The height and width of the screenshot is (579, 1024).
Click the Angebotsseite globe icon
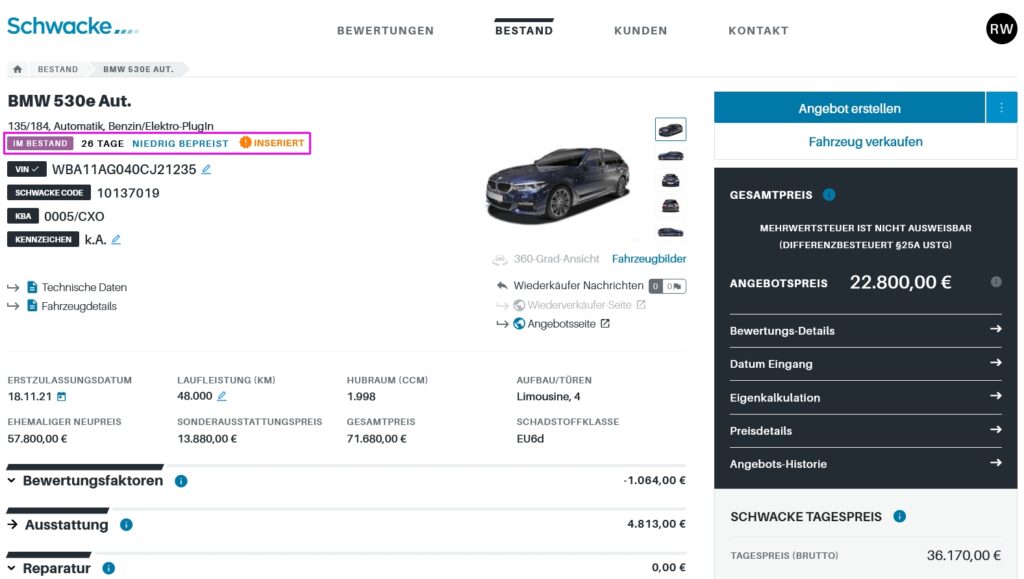click(519, 323)
